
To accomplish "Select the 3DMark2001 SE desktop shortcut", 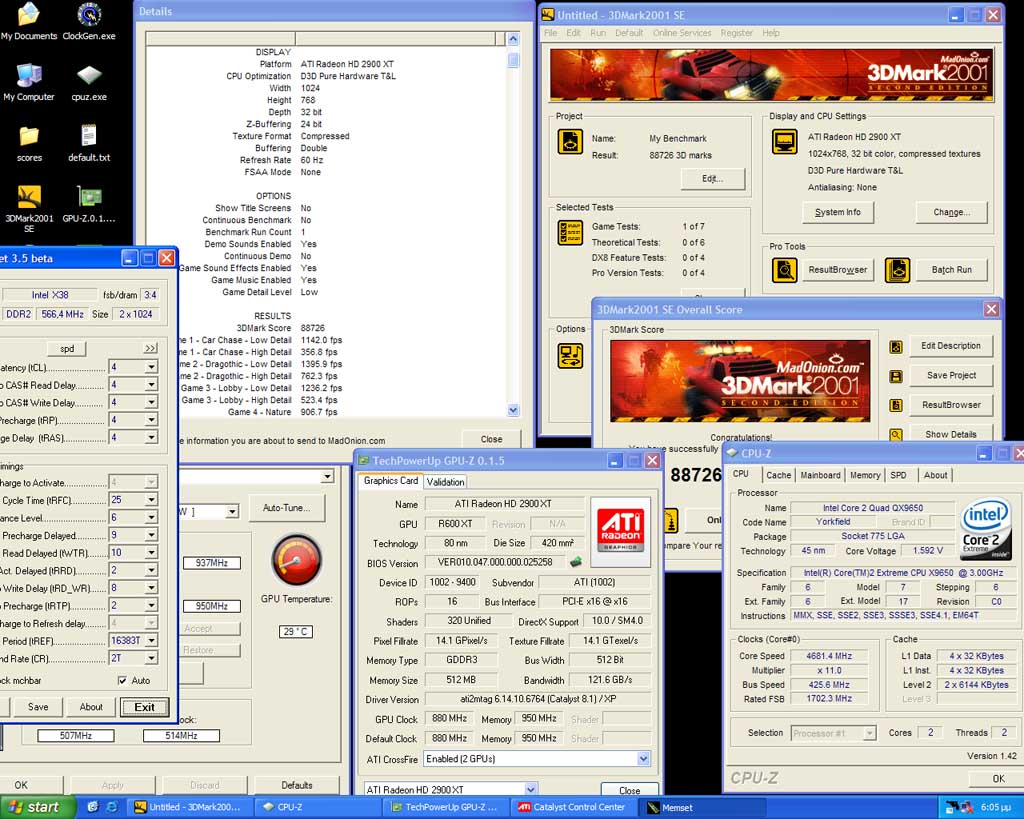I will (29, 209).
